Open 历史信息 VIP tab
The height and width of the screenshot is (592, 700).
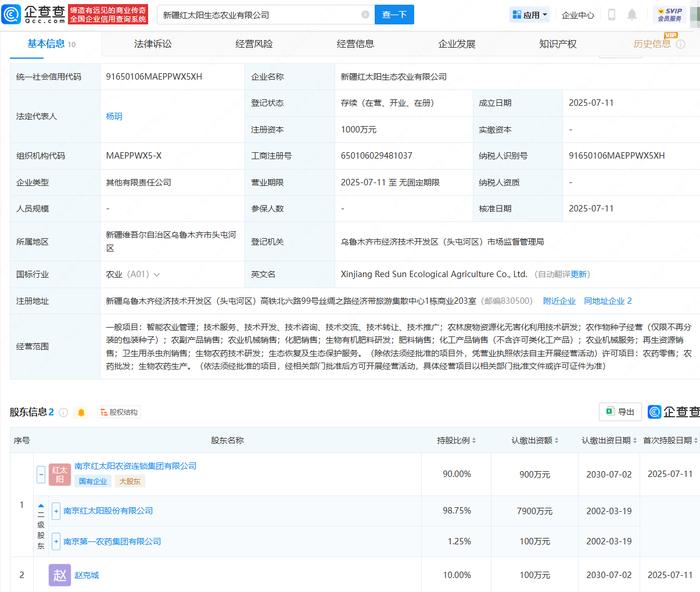click(x=652, y=43)
